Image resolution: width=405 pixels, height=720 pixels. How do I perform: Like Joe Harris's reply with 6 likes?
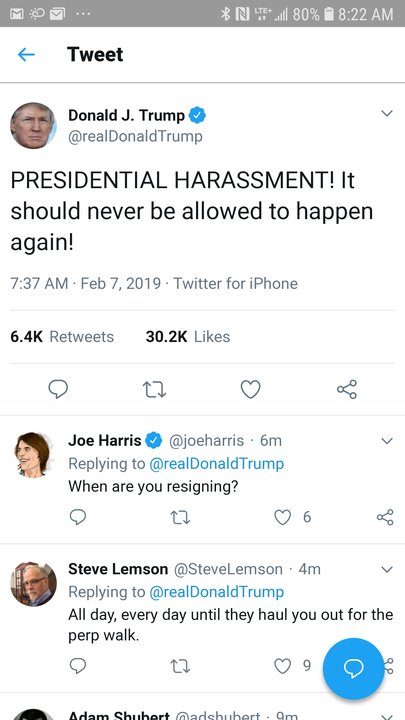(283, 517)
